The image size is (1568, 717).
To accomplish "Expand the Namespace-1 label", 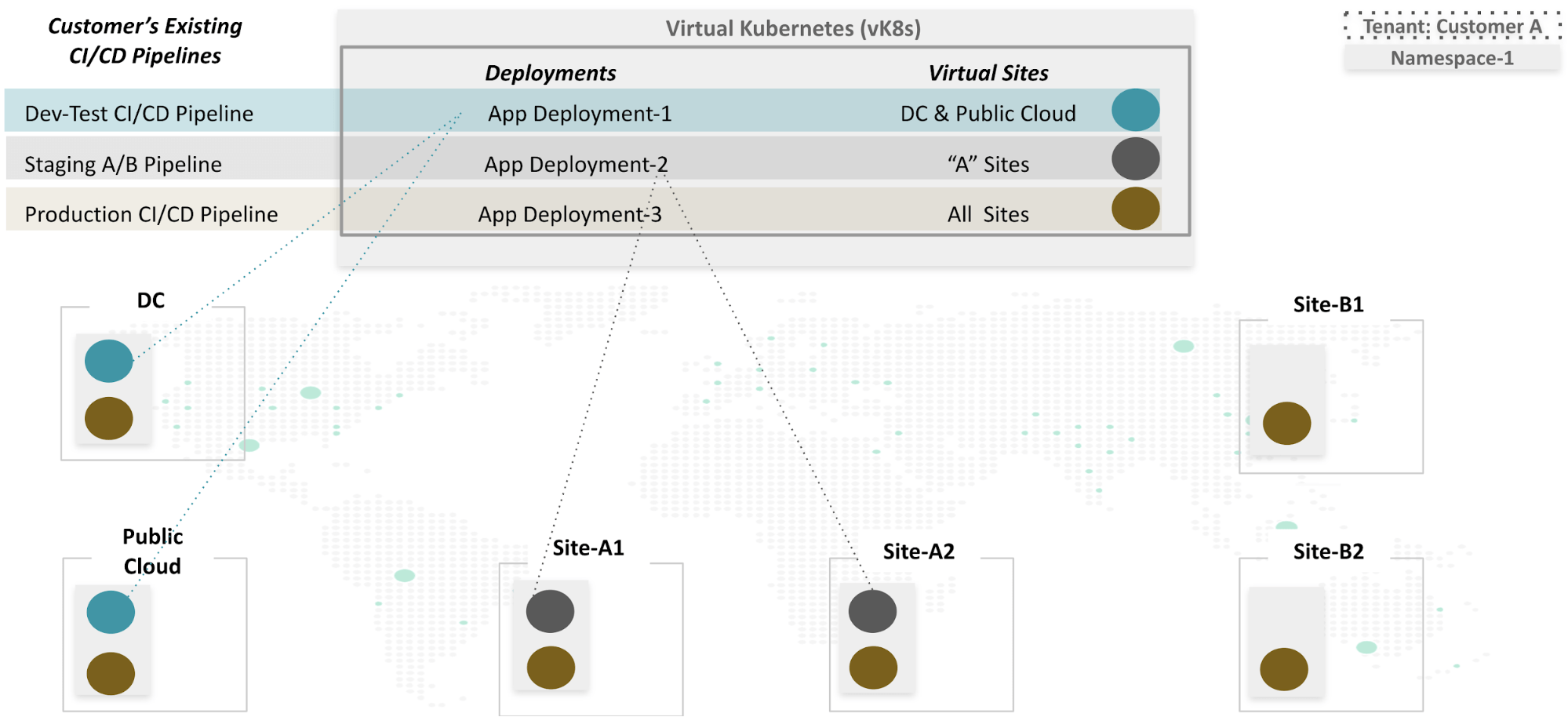I will point(1451,56).
